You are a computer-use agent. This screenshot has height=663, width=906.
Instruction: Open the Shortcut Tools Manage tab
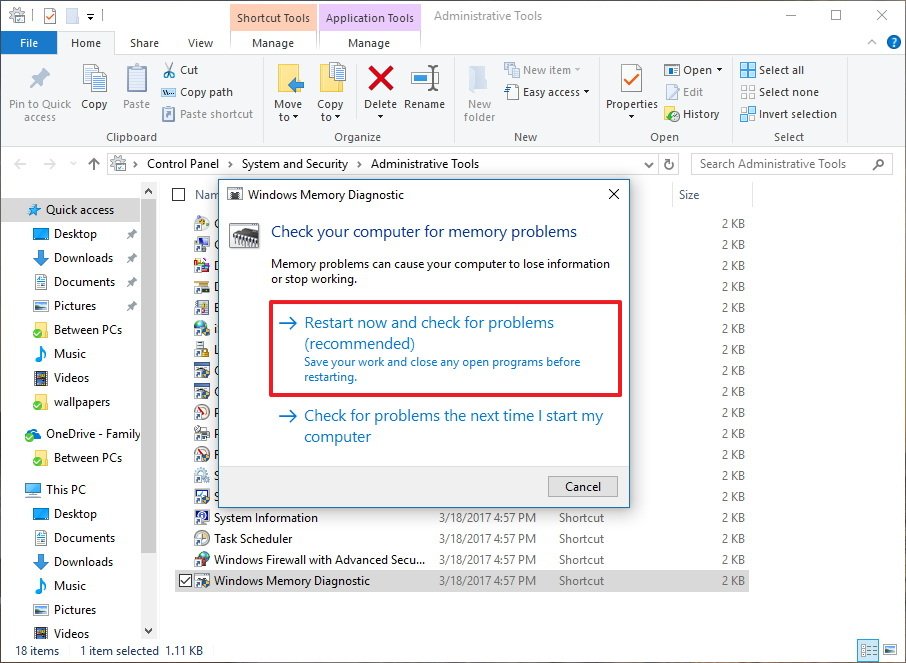[272, 43]
